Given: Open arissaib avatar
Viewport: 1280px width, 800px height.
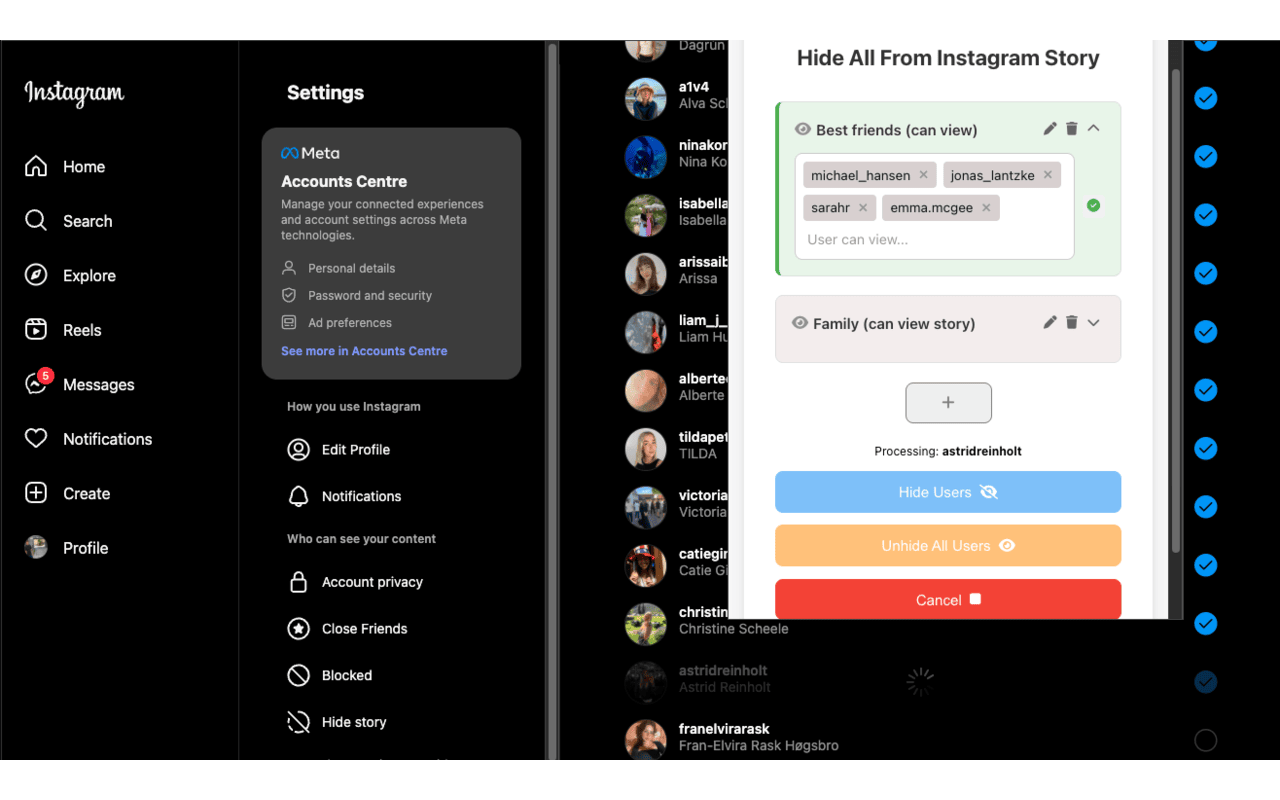Looking at the screenshot, I should pyautogui.click(x=646, y=274).
